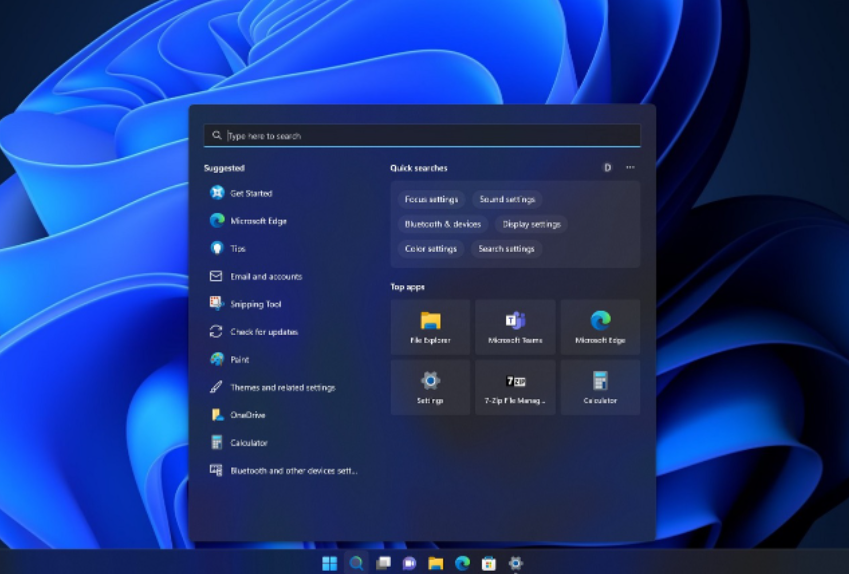Launch Microsoft Teams from Top apps

tap(515, 327)
